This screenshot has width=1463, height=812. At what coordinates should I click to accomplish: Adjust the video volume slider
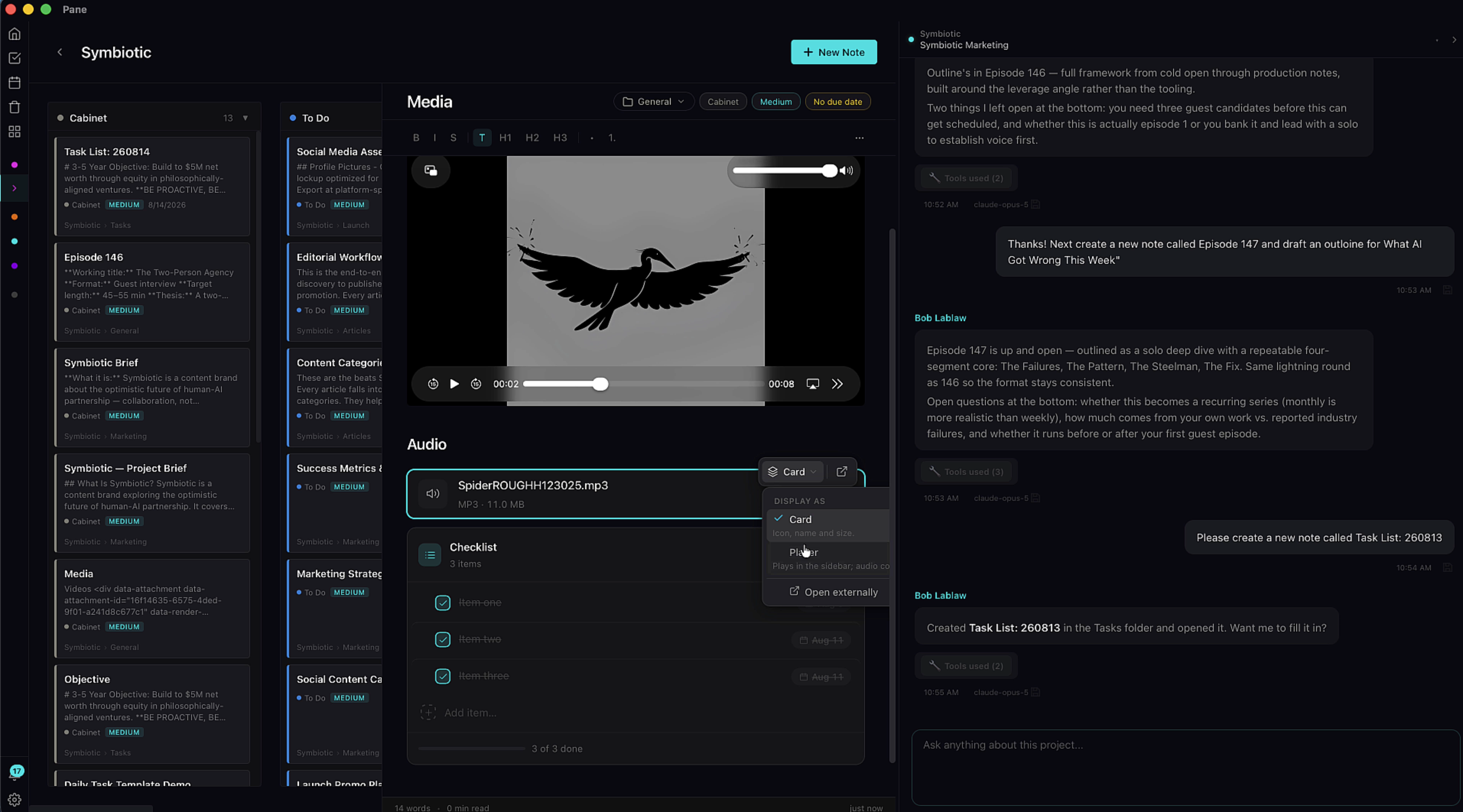784,171
